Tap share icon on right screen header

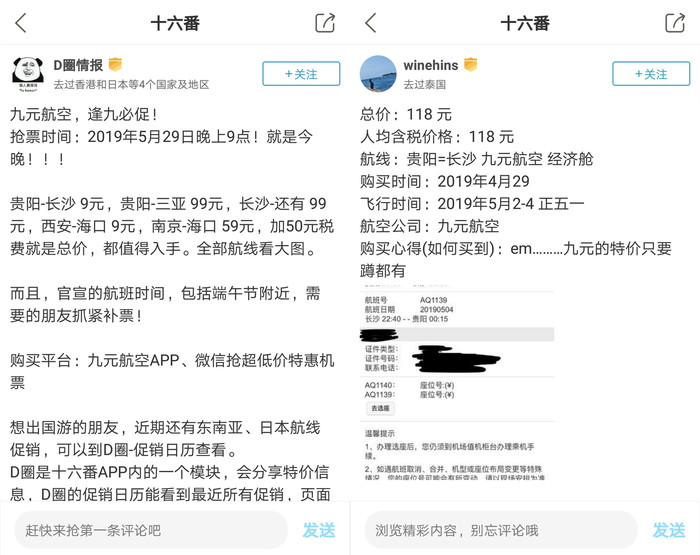point(675,23)
